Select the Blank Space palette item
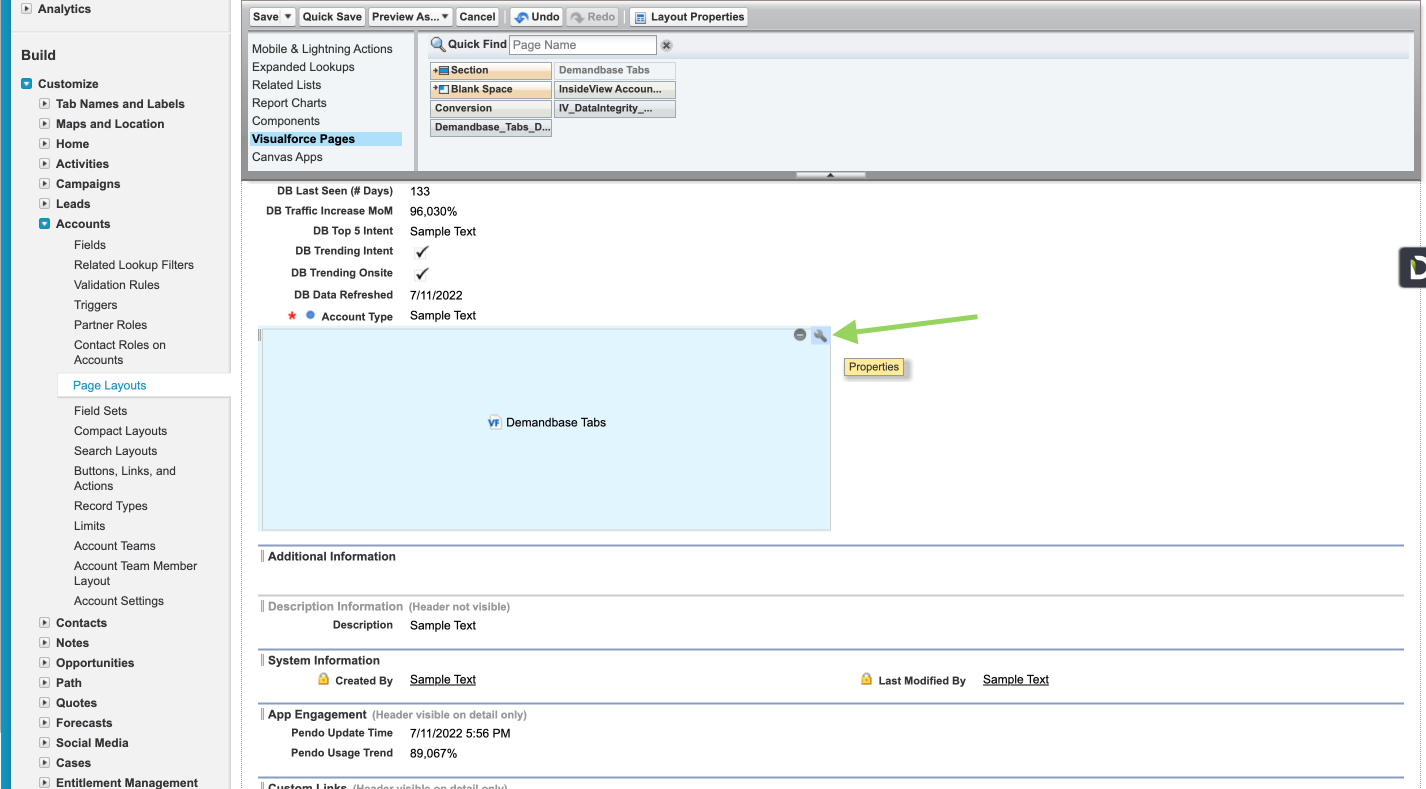This screenshot has height=789, width=1426. pos(491,89)
